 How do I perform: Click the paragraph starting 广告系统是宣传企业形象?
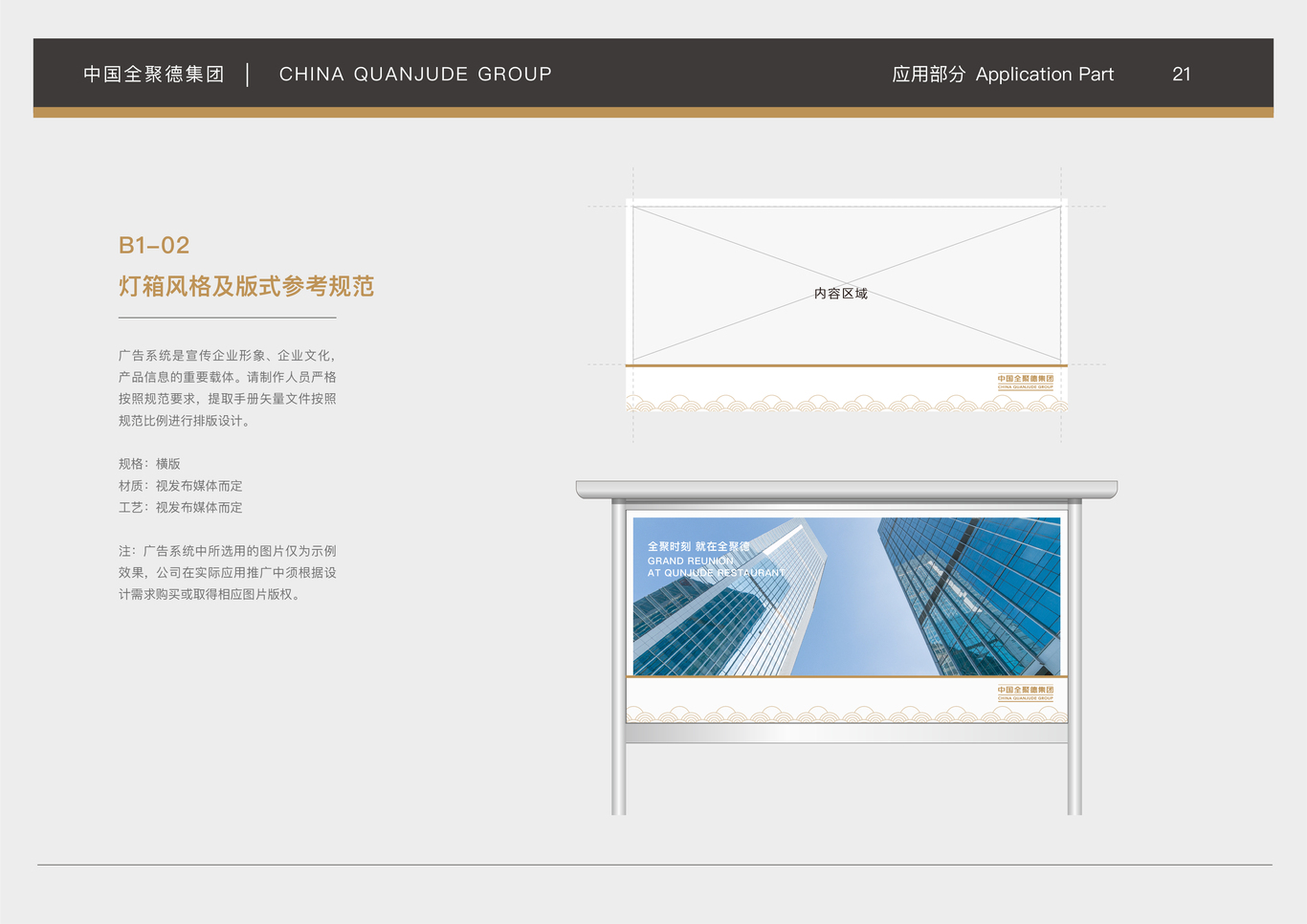tap(228, 387)
